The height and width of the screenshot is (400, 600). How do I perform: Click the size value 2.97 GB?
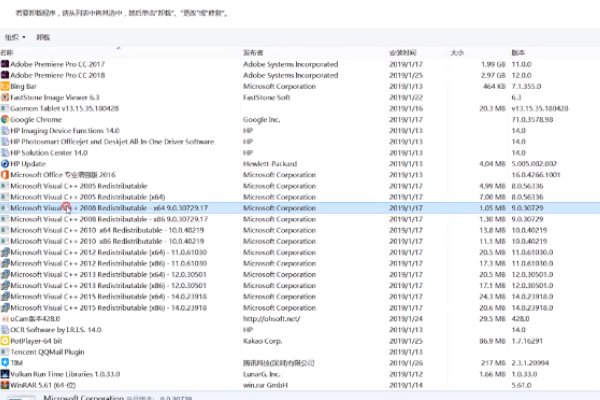tap(493, 75)
